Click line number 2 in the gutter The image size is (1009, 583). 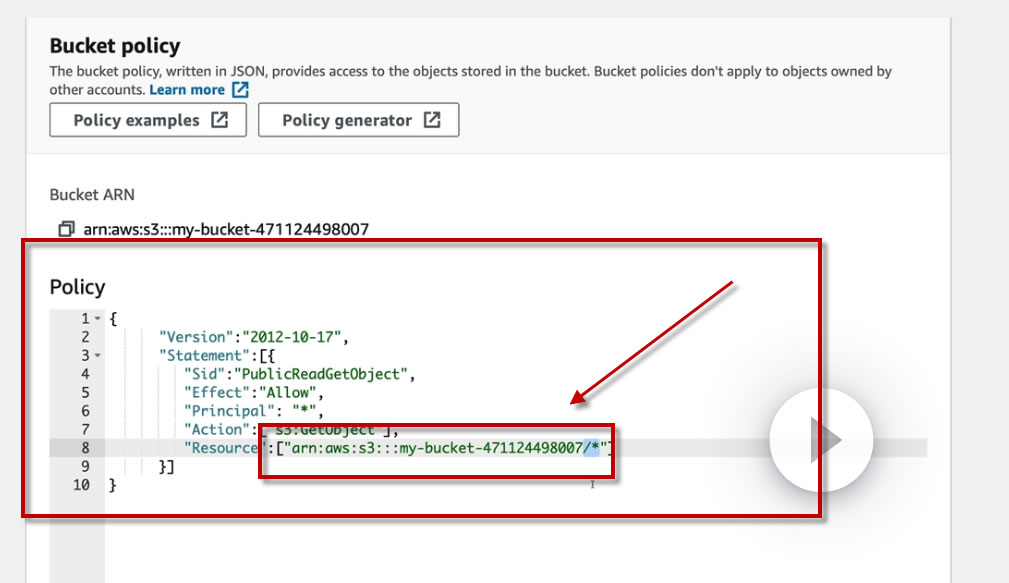85,337
